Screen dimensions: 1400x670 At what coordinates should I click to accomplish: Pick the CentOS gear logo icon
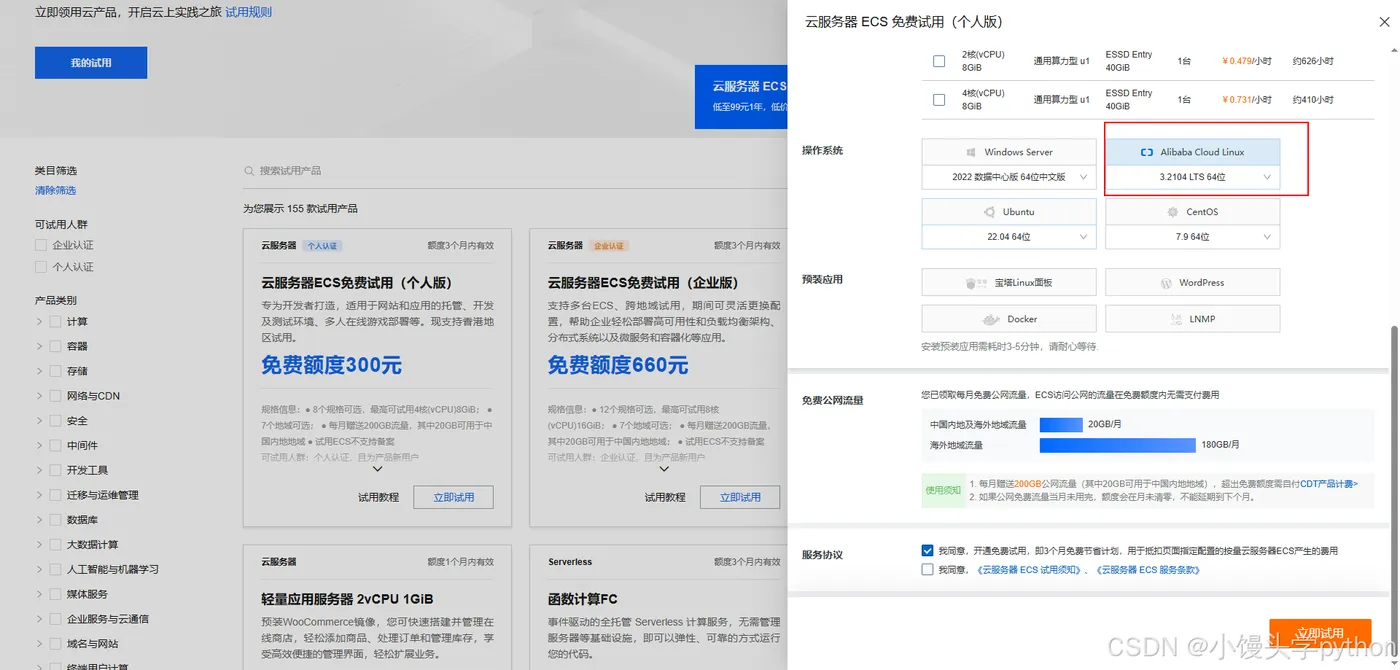pos(1173,212)
